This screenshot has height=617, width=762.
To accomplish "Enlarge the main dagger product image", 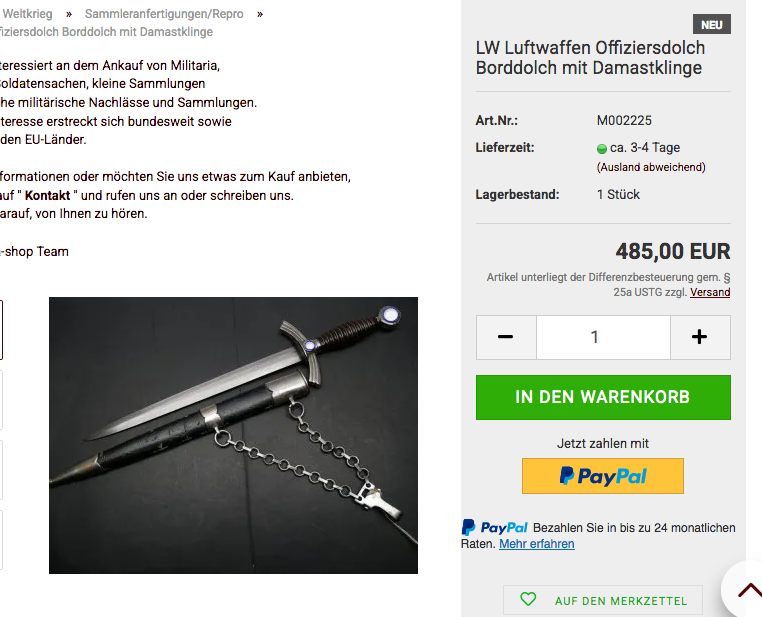I will click(x=233, y=435).
